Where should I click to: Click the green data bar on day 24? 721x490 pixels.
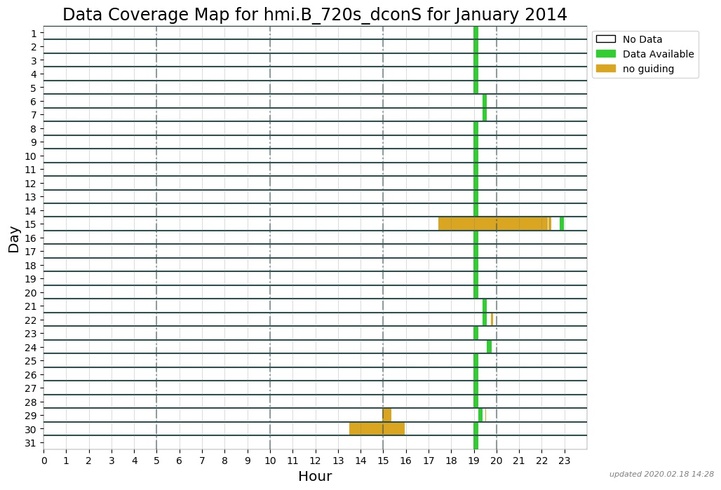tap(489, 347)
